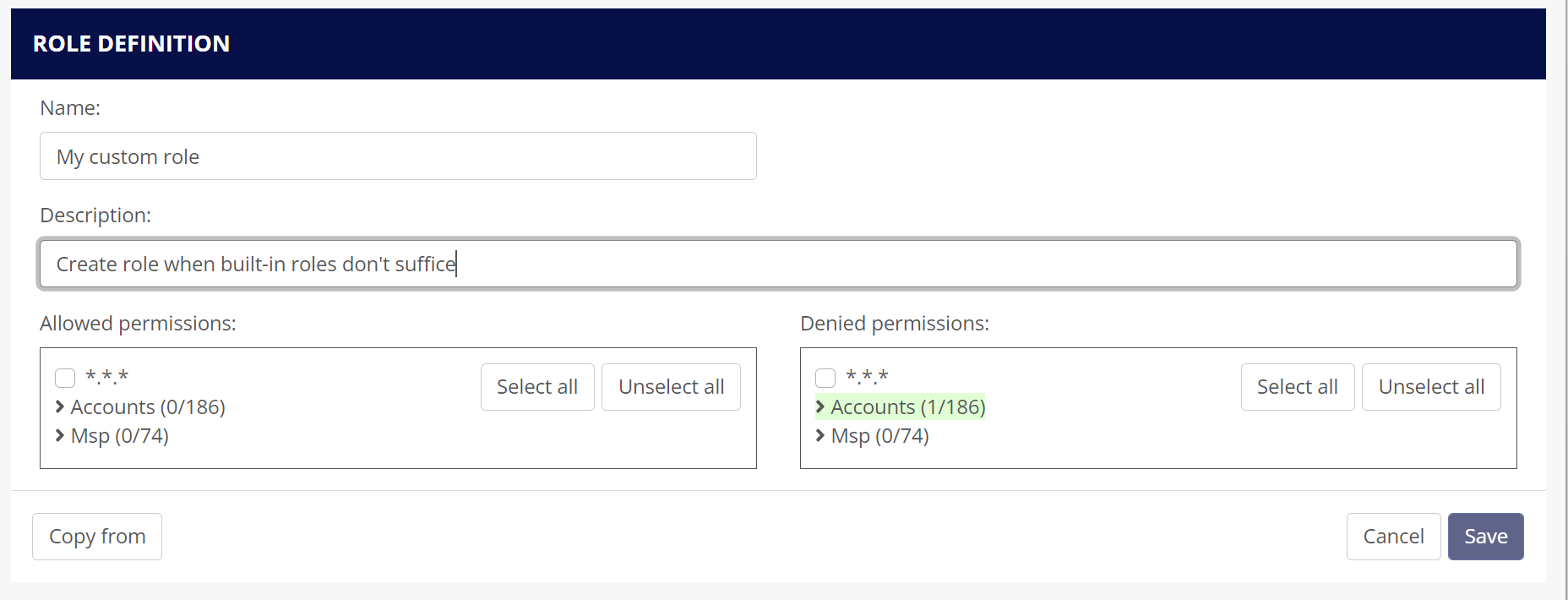Expand Msp (0/74) label in Denied permissions

pos(880,436)
